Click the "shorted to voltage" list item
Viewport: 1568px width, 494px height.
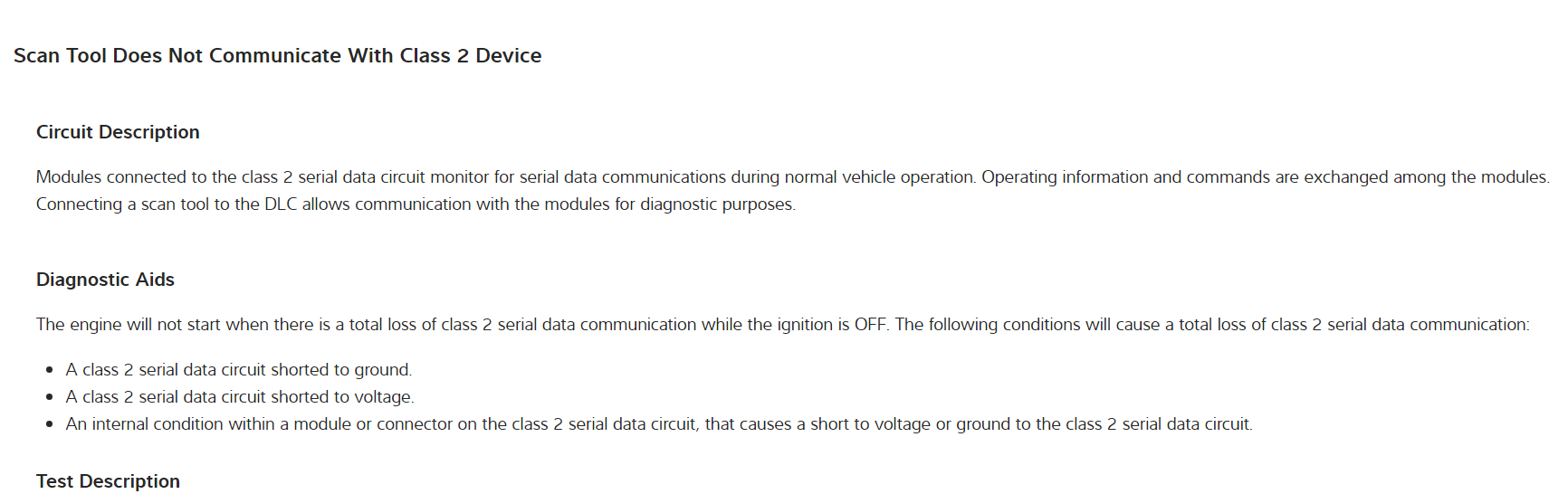(x=240, y=397)
